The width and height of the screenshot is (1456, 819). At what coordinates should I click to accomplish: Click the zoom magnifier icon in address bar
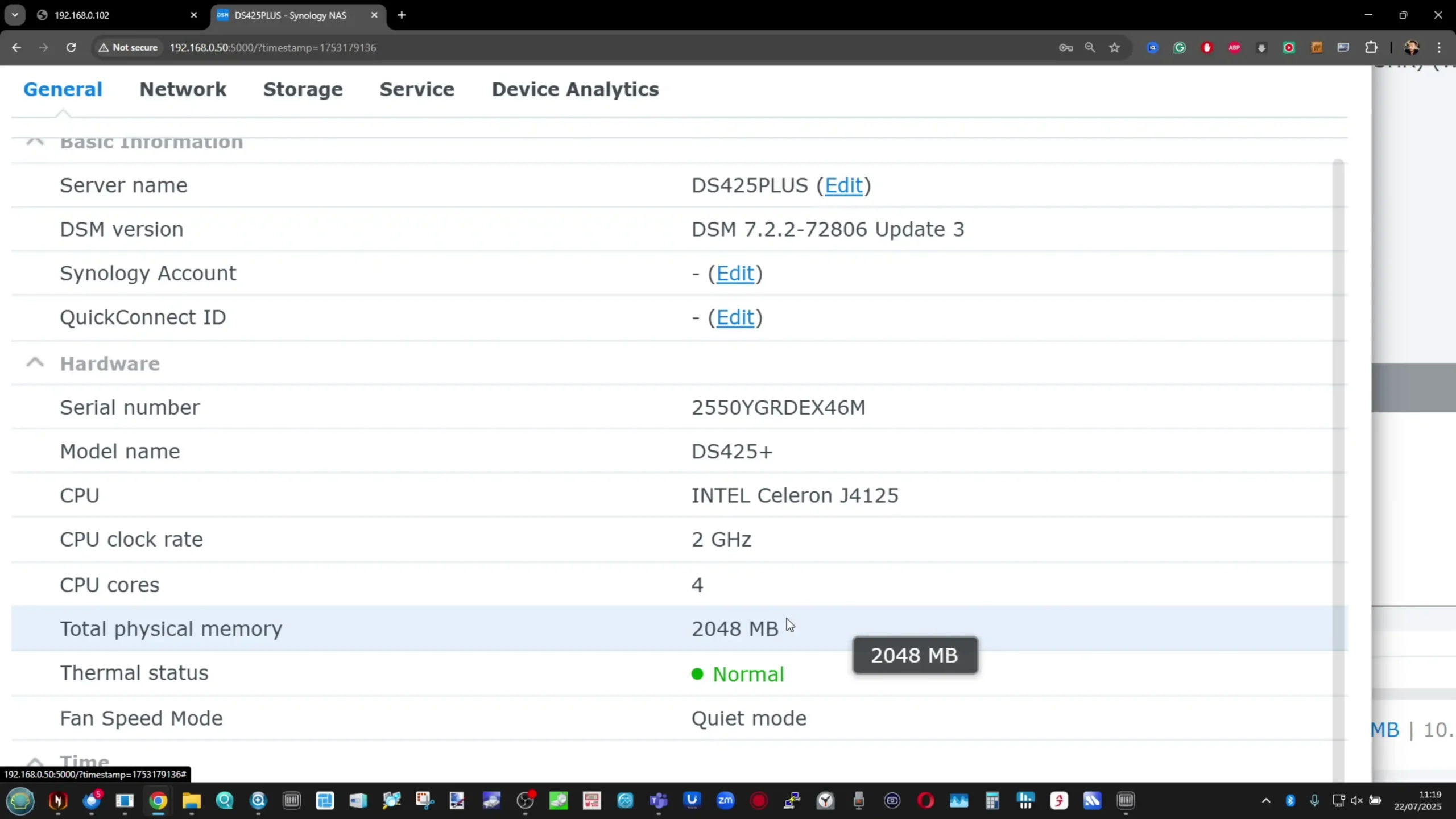pyautogui.click(x=1090, y=48)
